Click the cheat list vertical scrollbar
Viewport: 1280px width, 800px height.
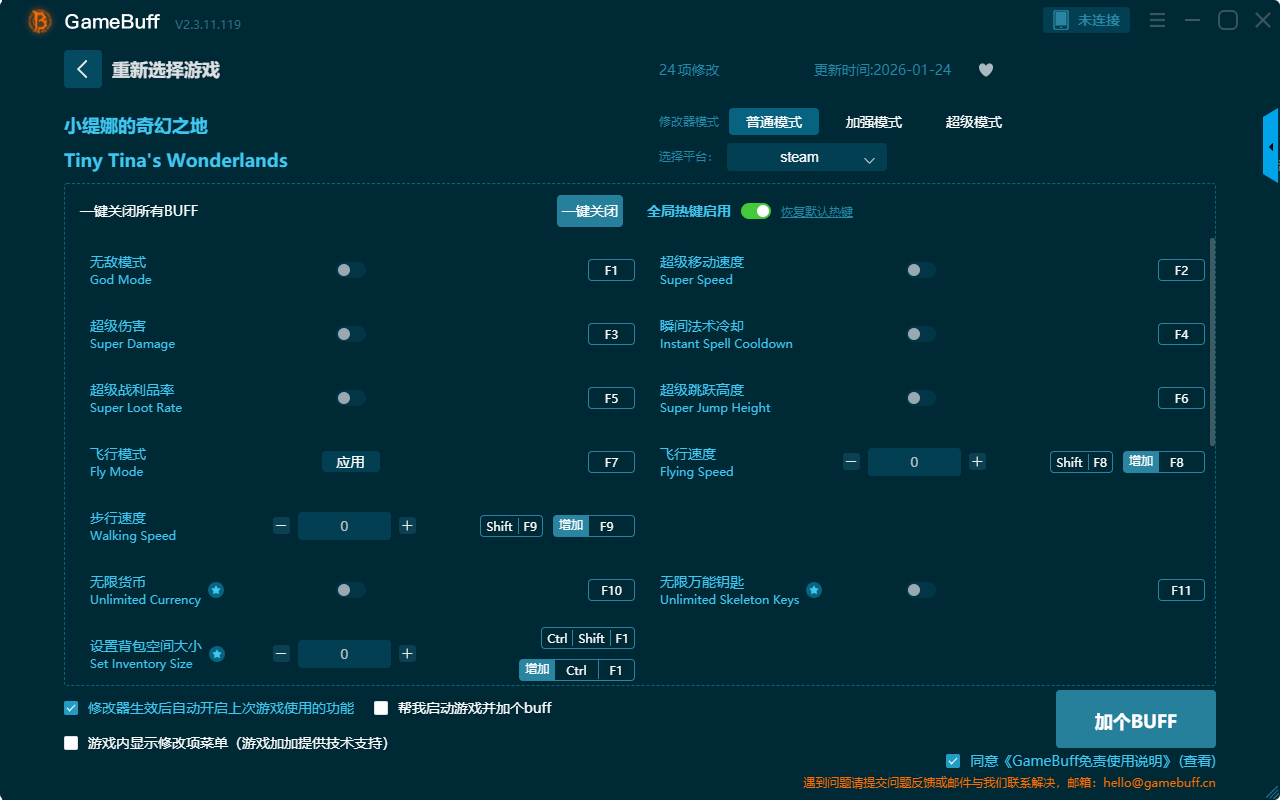(x=1213, y=340)
